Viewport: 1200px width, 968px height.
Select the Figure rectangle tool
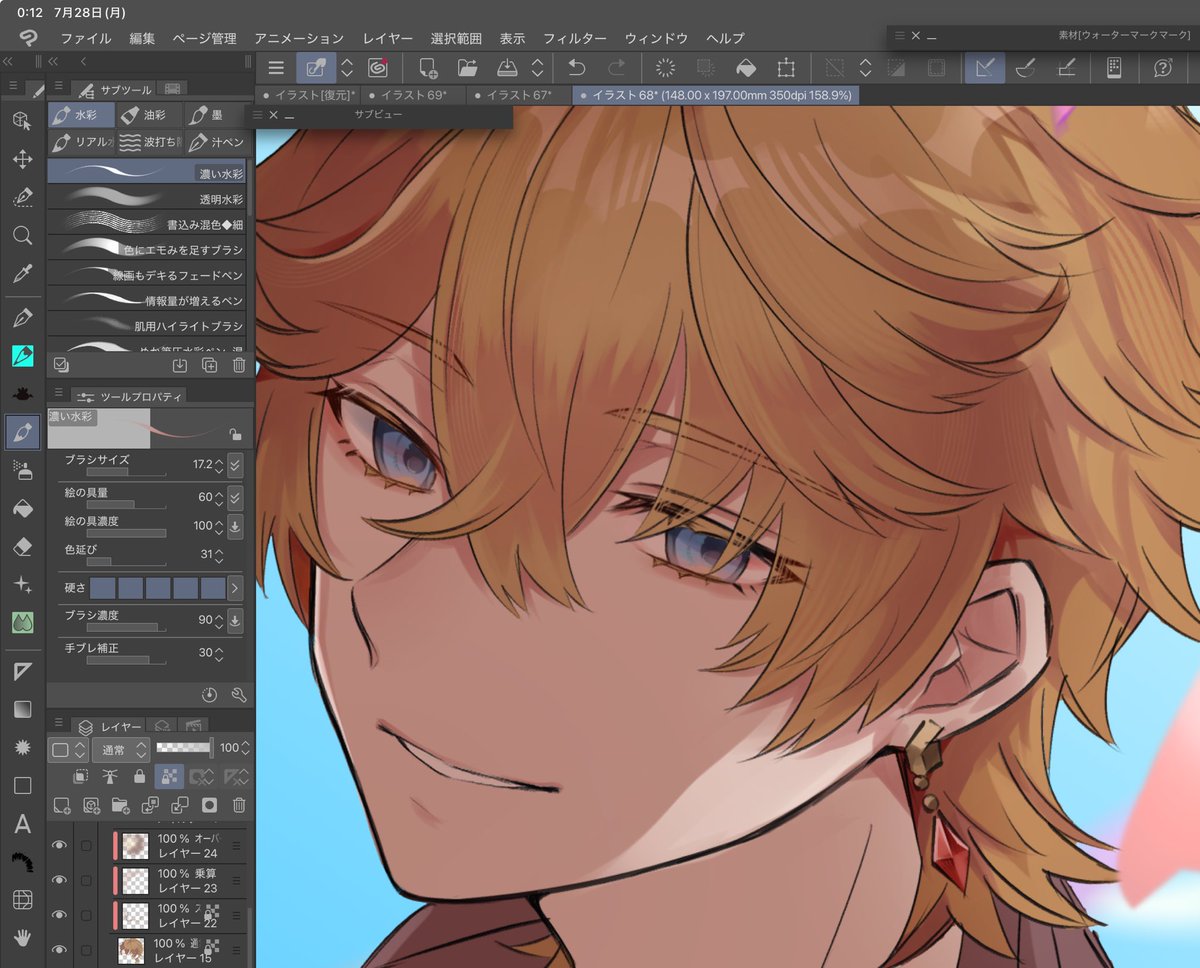pyautogui.click(x=22, y=786)
